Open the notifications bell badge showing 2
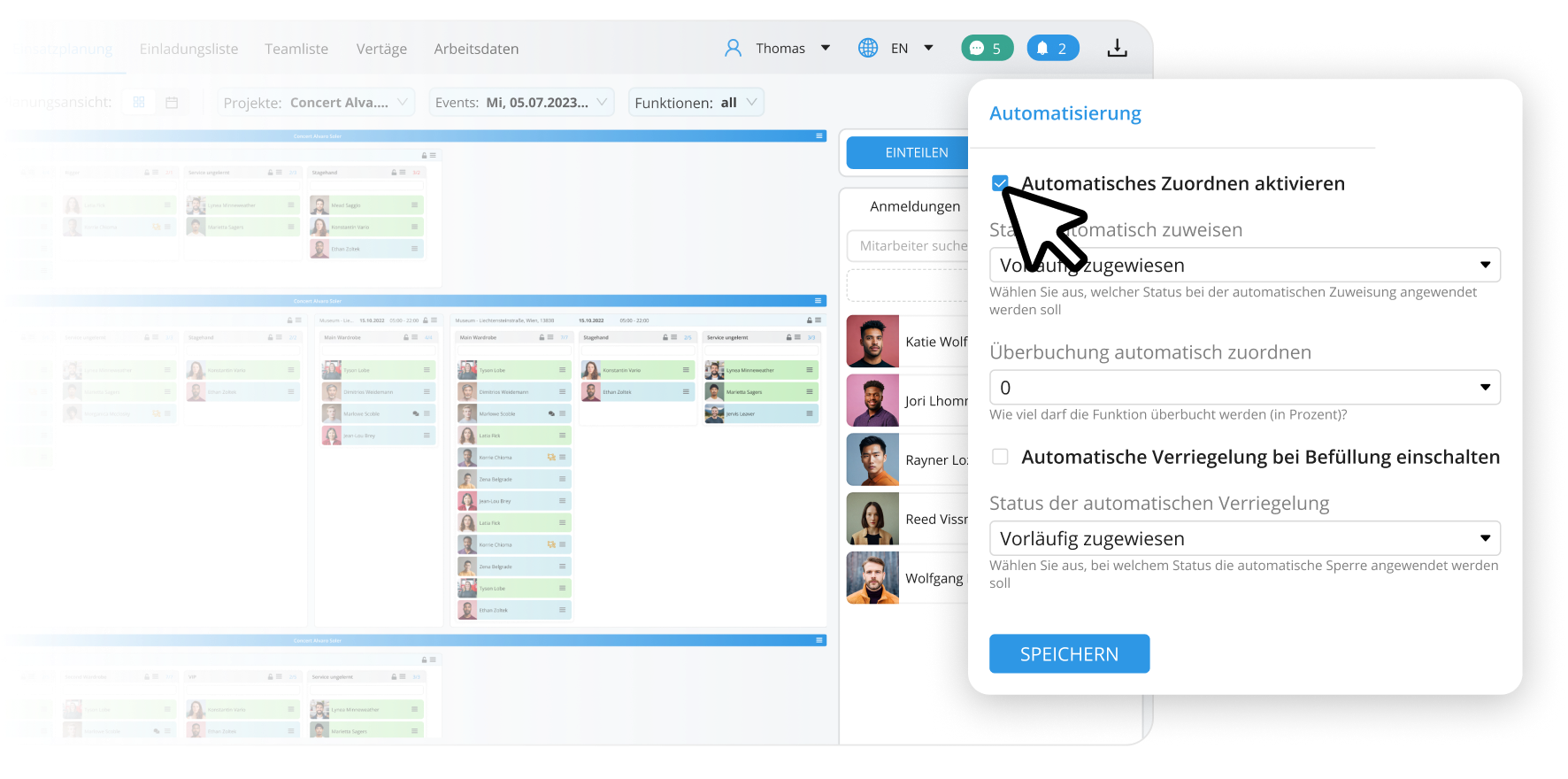 coord(1052,48)
